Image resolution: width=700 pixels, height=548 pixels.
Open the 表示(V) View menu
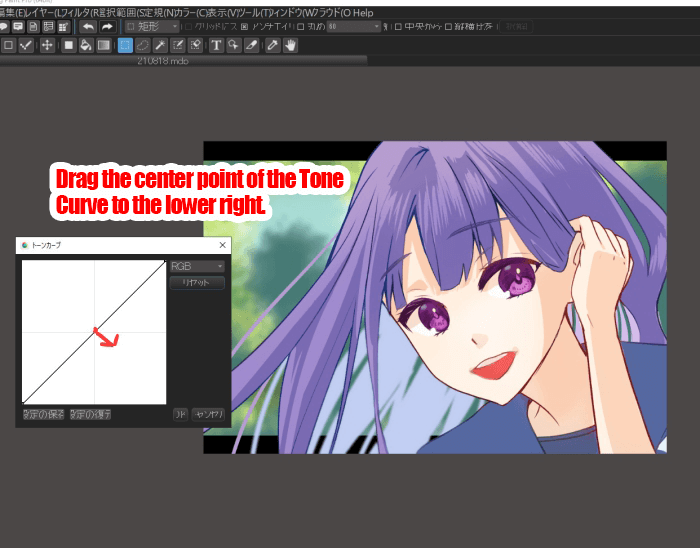[224, 12]
